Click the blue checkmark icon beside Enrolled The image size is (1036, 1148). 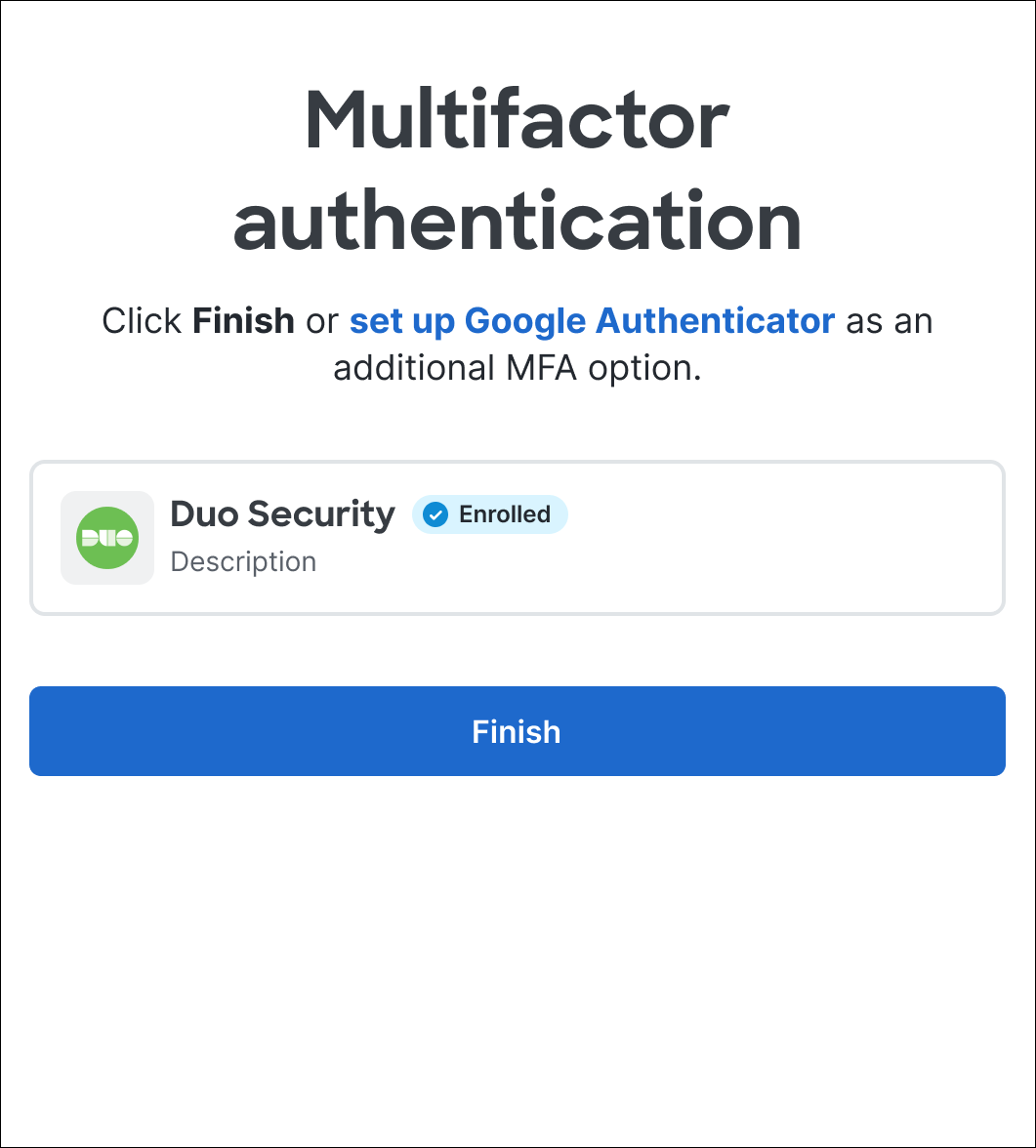point(435,514)
